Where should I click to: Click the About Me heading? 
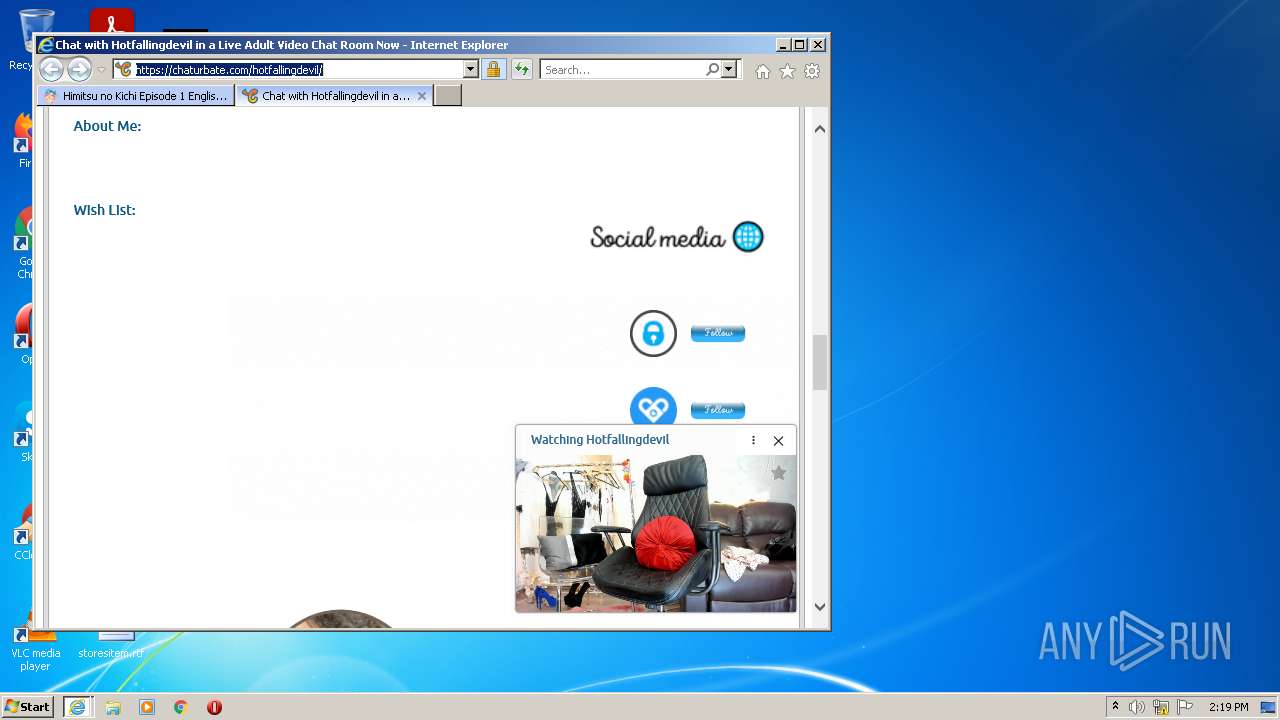point(107,126)
